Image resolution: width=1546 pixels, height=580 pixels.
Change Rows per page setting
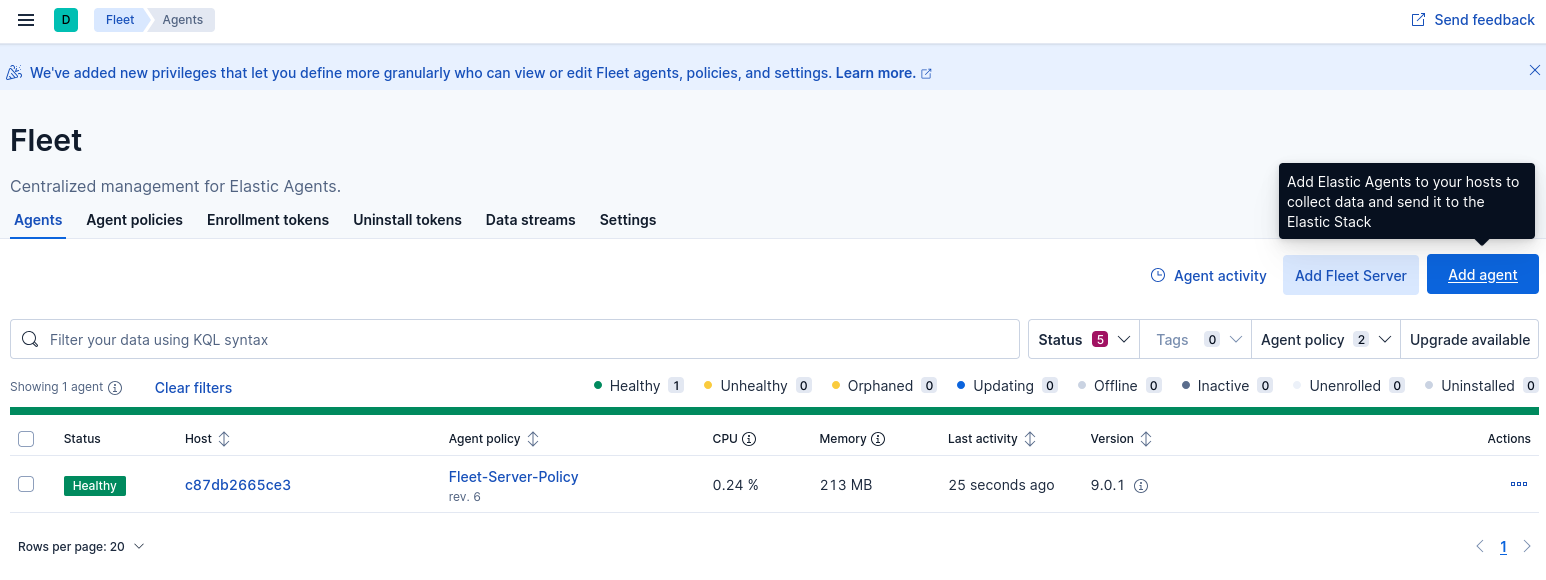click(x=81, y=546)
